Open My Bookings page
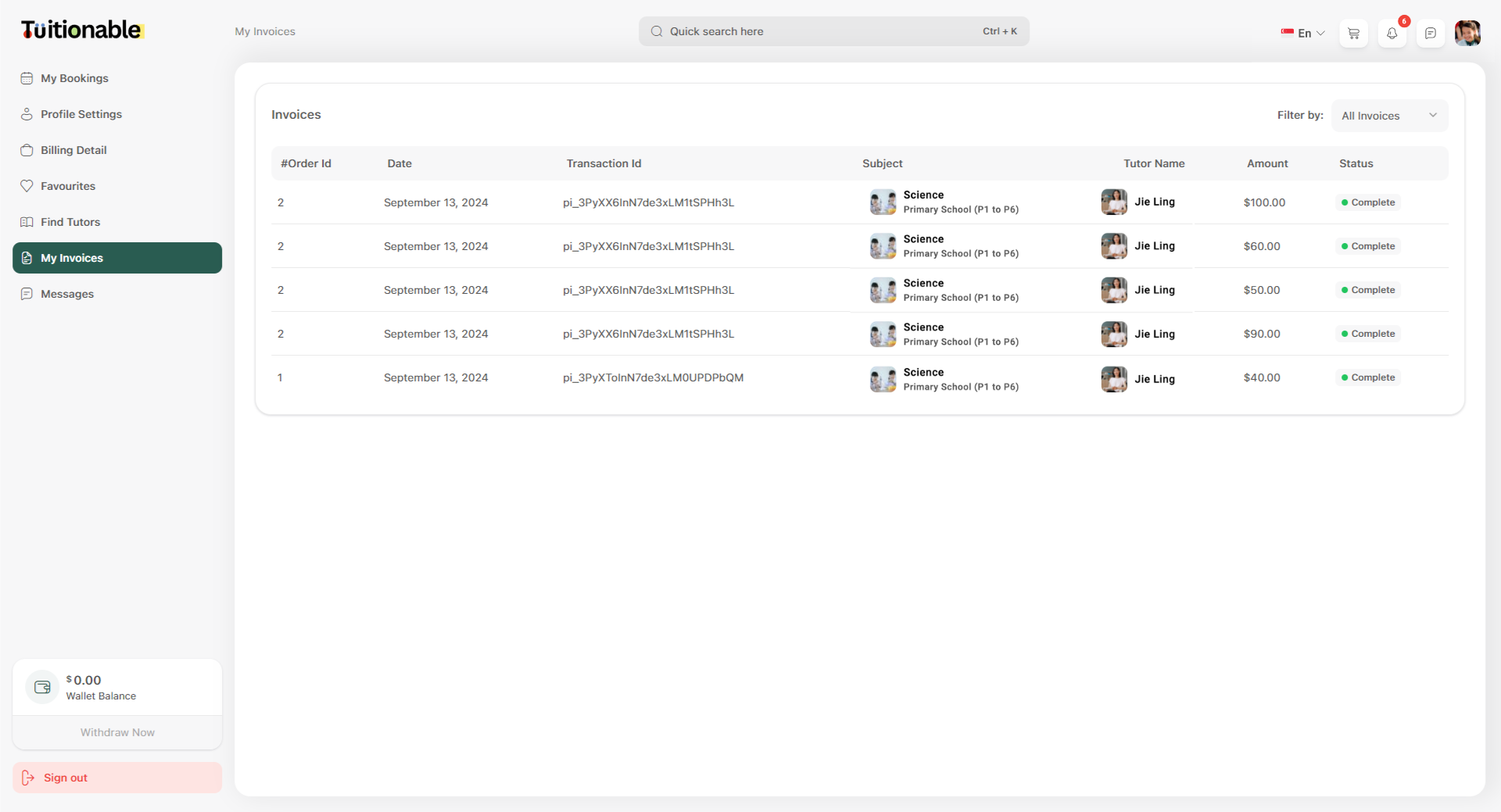This screenshot has width=1501, height=812. click(117, 78)
